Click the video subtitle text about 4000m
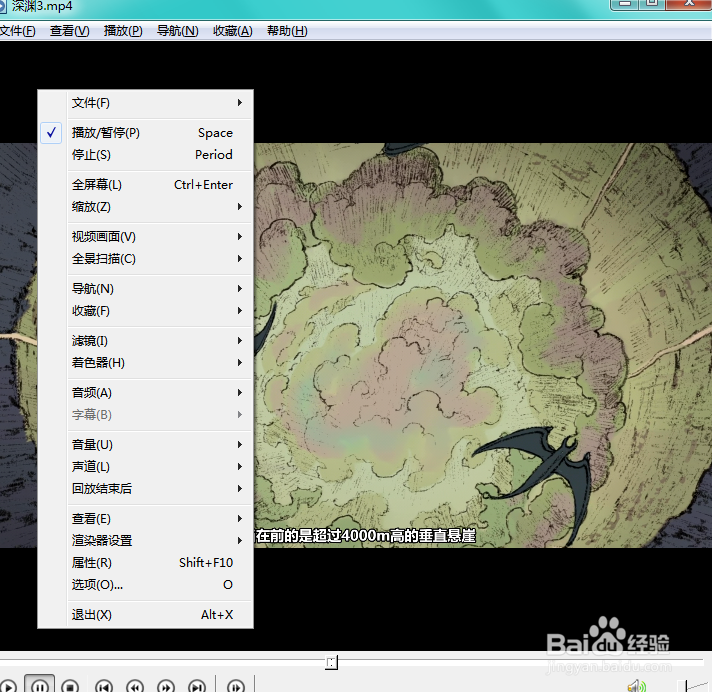This screenshot has height=692, width=712. 366,536
